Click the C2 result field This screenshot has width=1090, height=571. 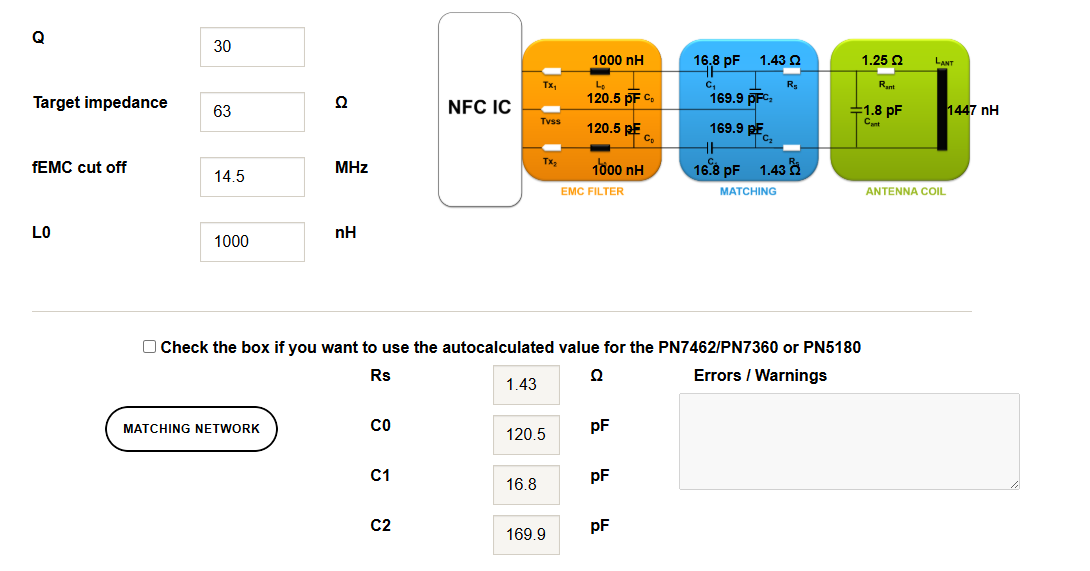(526, 534)
